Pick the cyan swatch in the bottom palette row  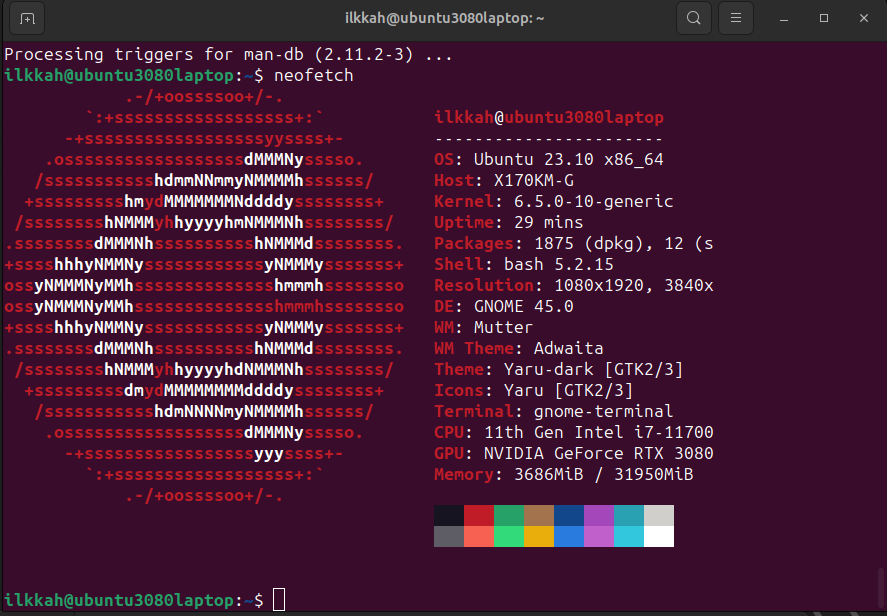(x=628, y=537)
